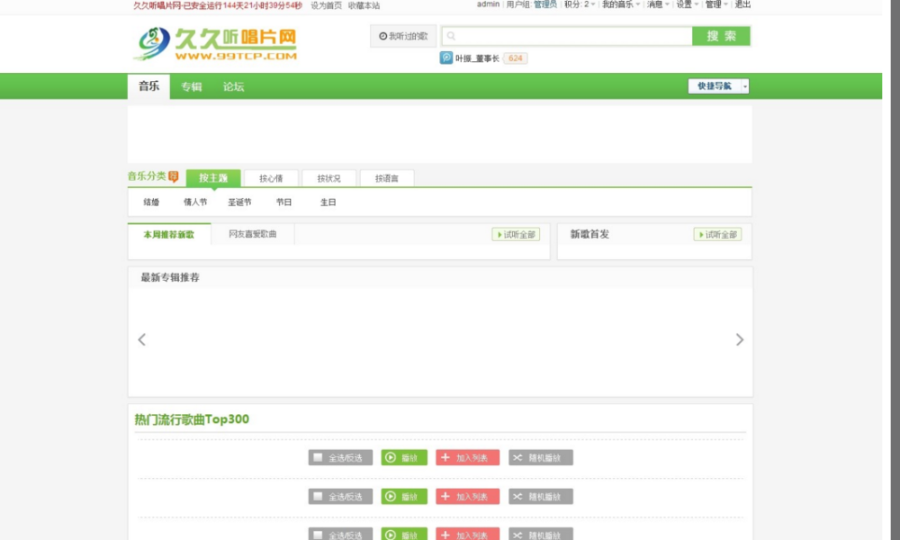Open the 快捷导航 dropdown
This screenshot has width=900, height=540.
tap(719, 86)
